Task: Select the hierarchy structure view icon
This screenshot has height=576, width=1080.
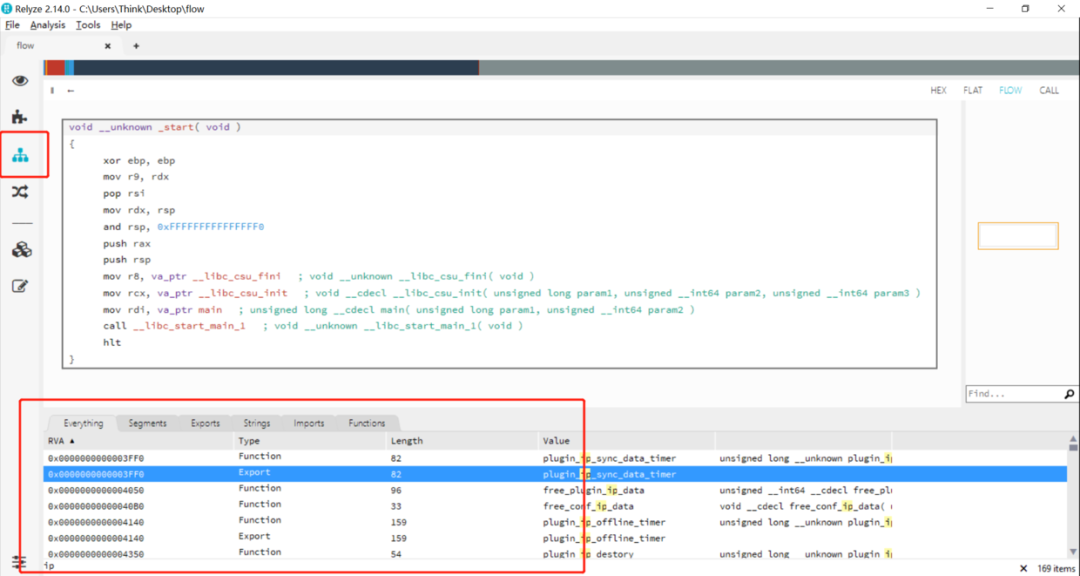Action: tap(20, 155)
